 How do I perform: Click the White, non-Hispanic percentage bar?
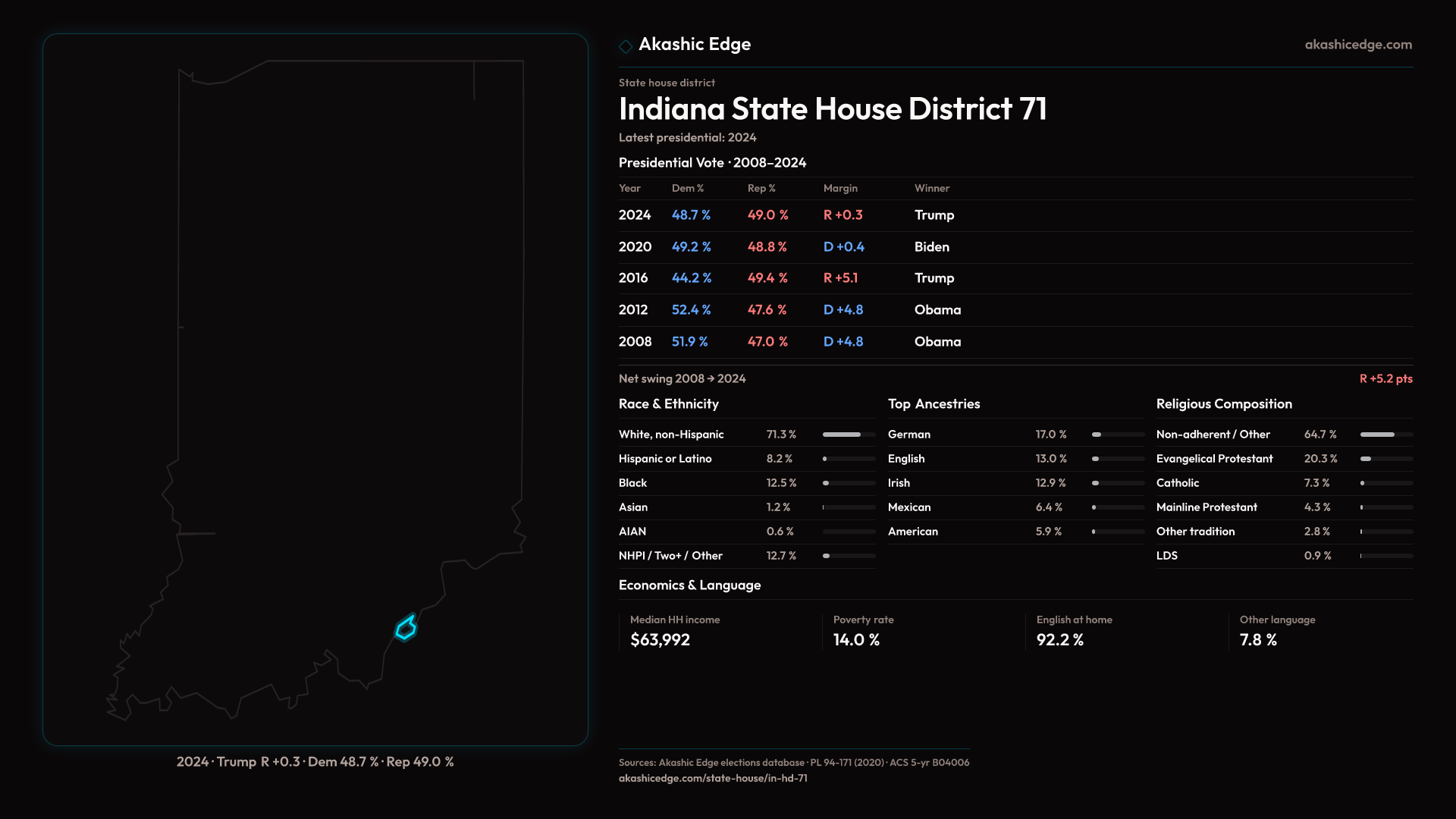848,435
